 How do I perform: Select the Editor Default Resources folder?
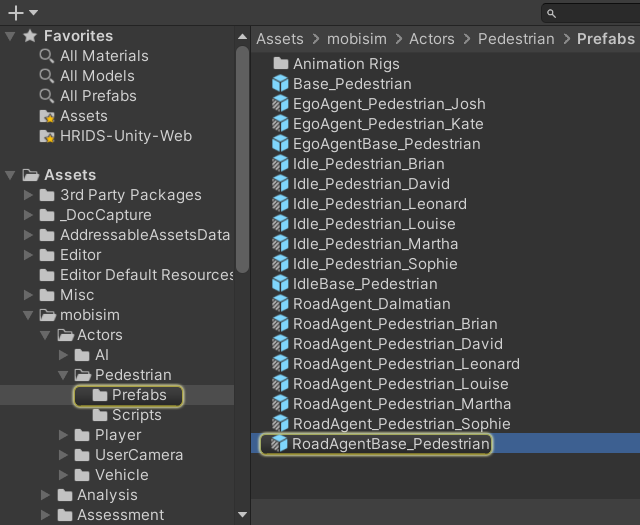(146, 275)
